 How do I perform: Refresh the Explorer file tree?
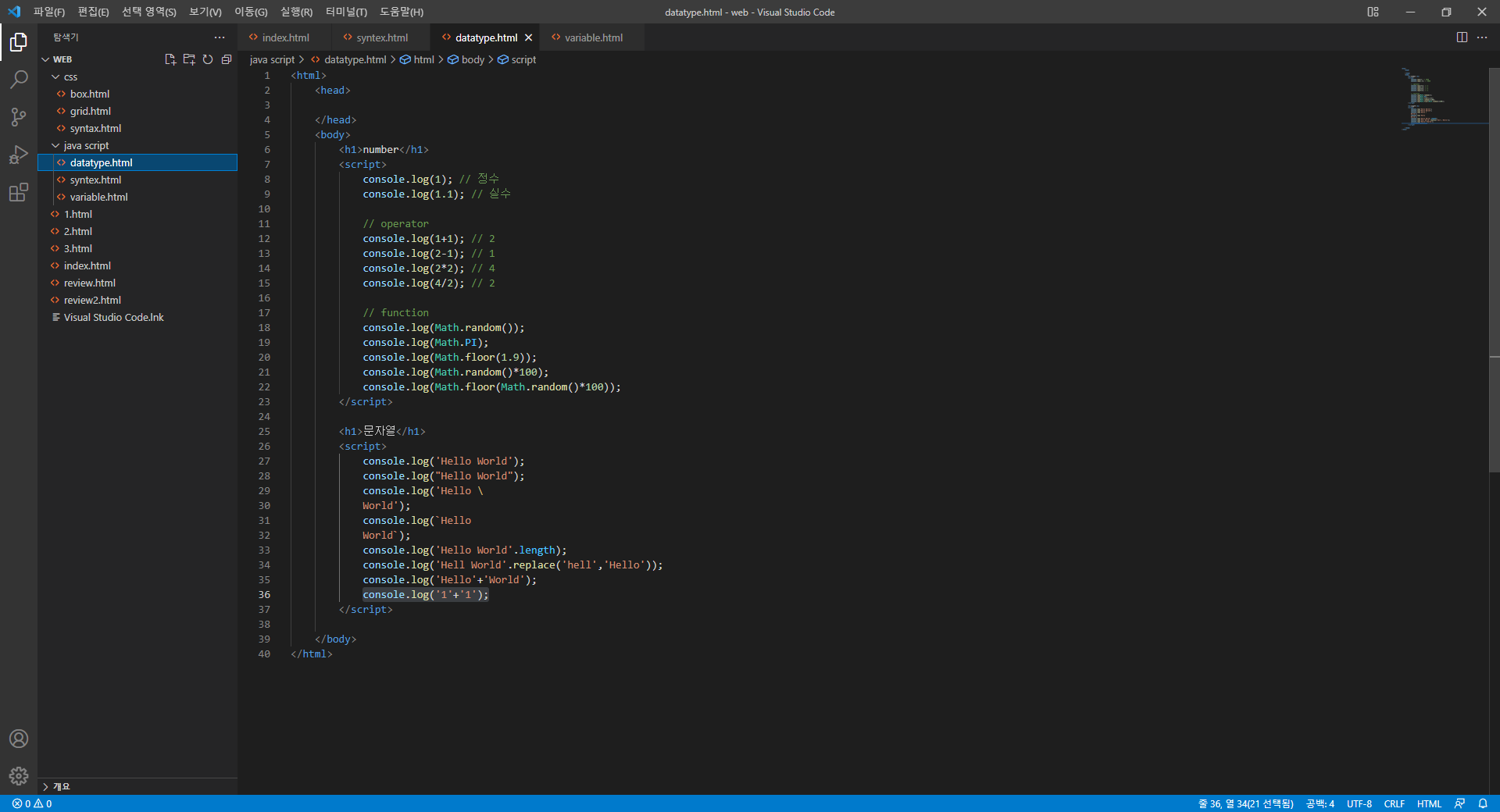pos(208,59)
